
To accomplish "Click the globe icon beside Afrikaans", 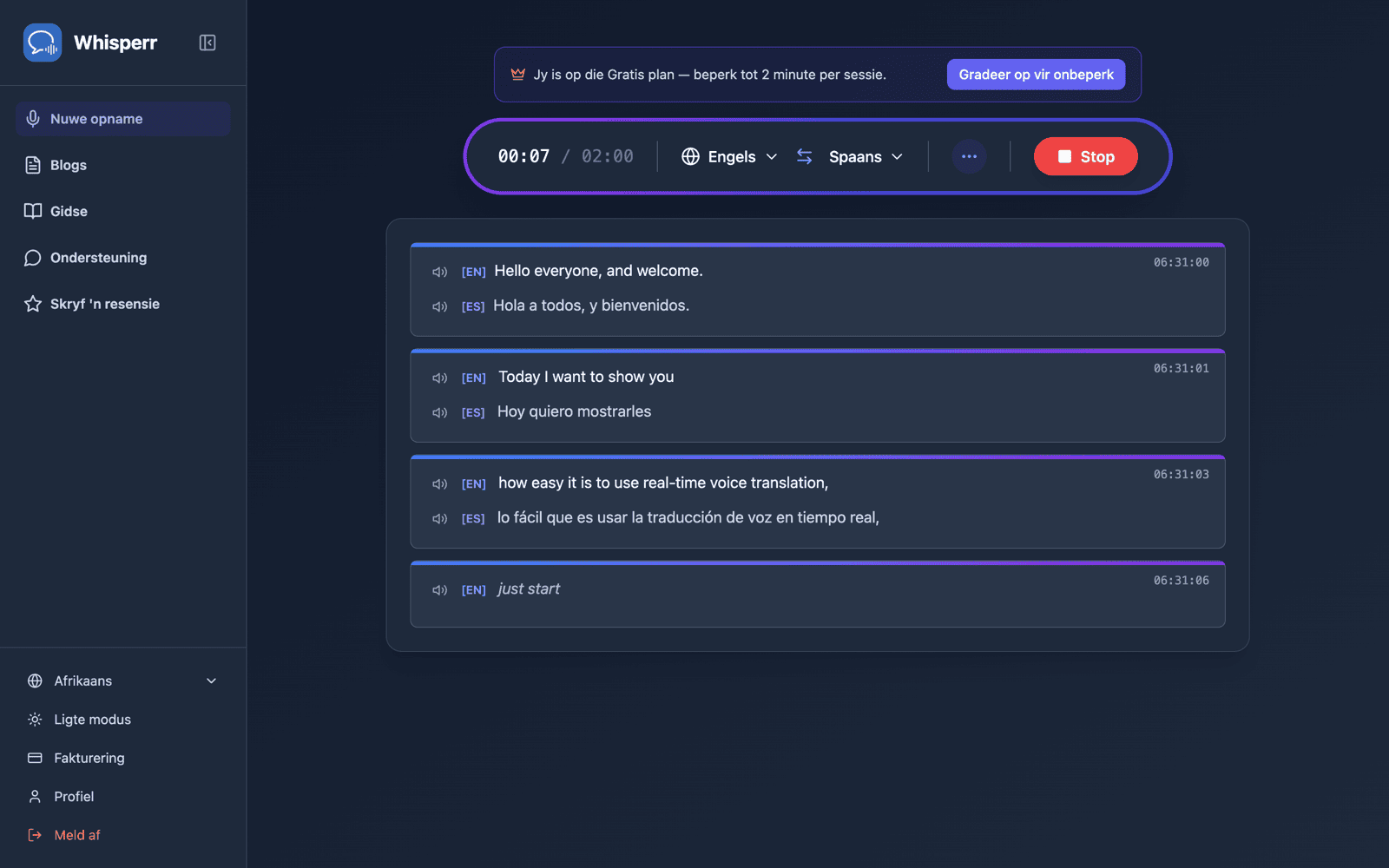I will click(x=35, y=681).
